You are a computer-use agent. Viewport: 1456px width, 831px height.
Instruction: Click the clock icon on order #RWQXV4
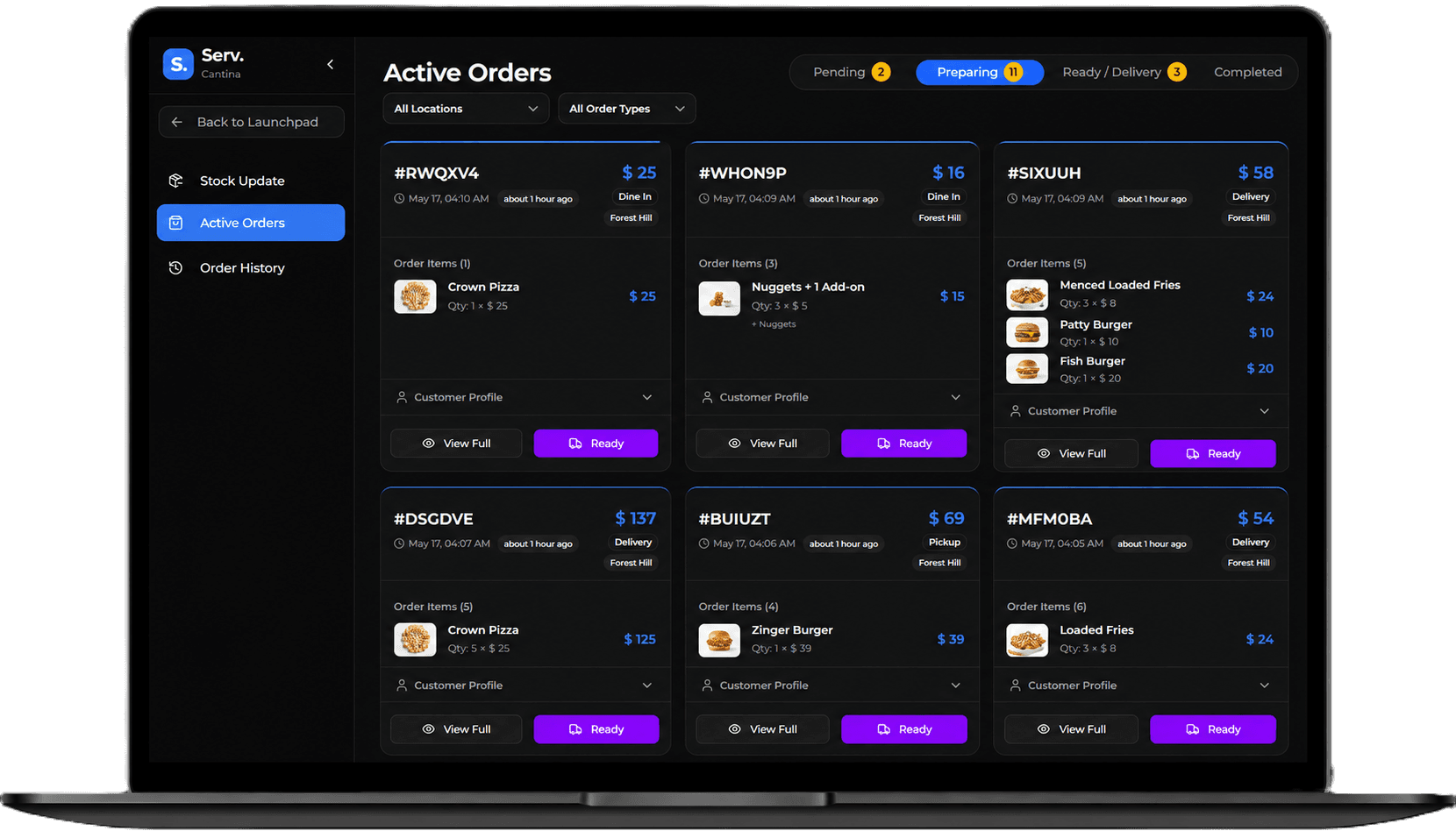399,199
